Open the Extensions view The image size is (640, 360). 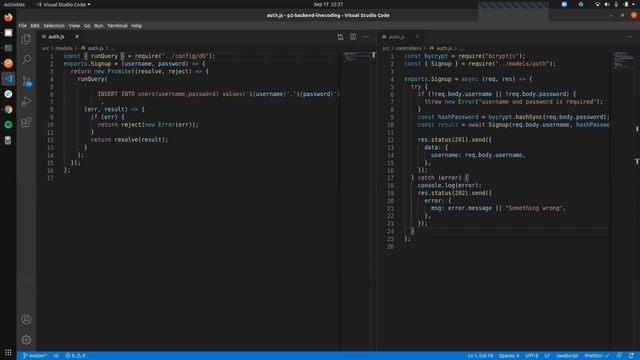coord(27,122)
